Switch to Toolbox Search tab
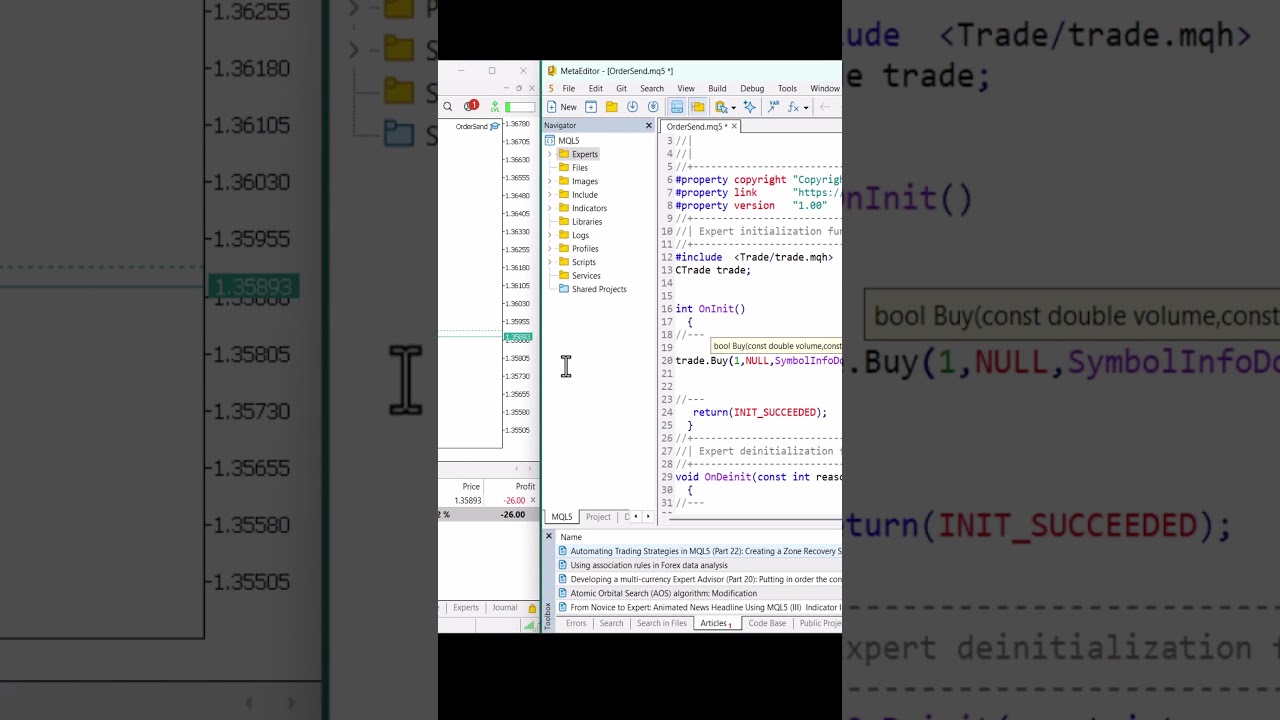The width and height of the screenshot is (1280, 720). tap(611, 623)
